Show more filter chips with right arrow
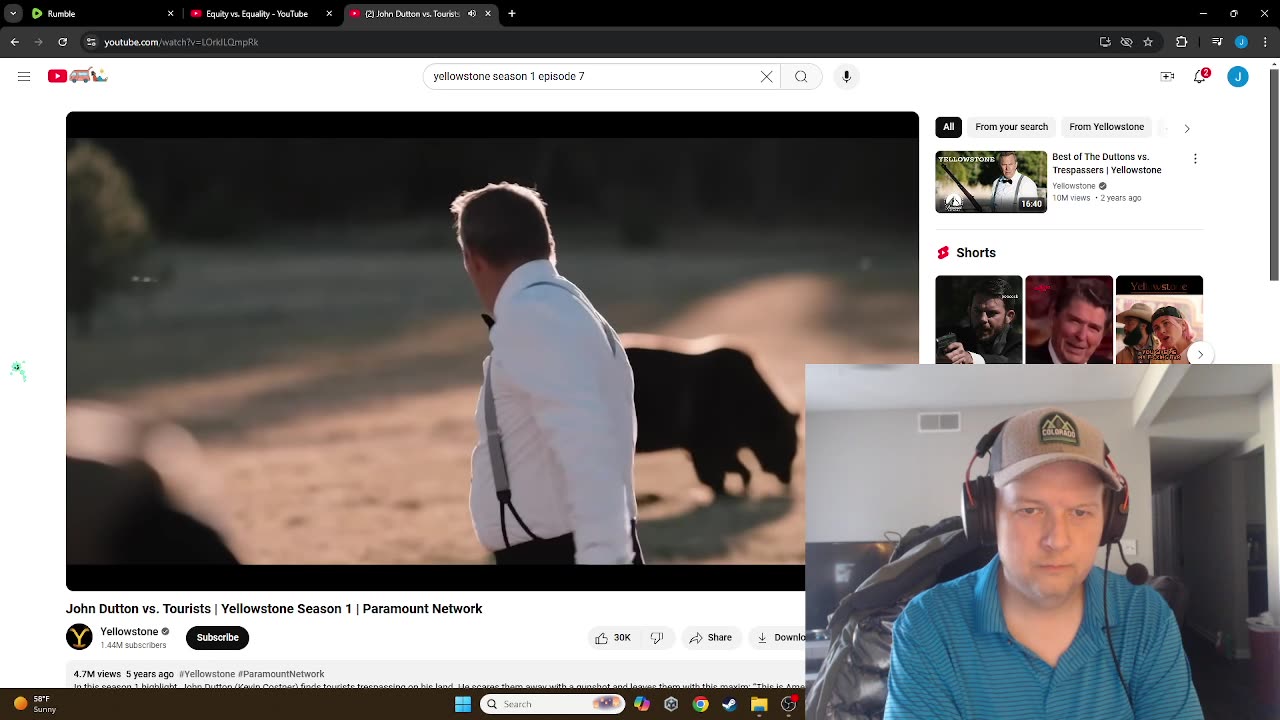This screenshot has width=1280, height=720. click(x=1187, y=128)
